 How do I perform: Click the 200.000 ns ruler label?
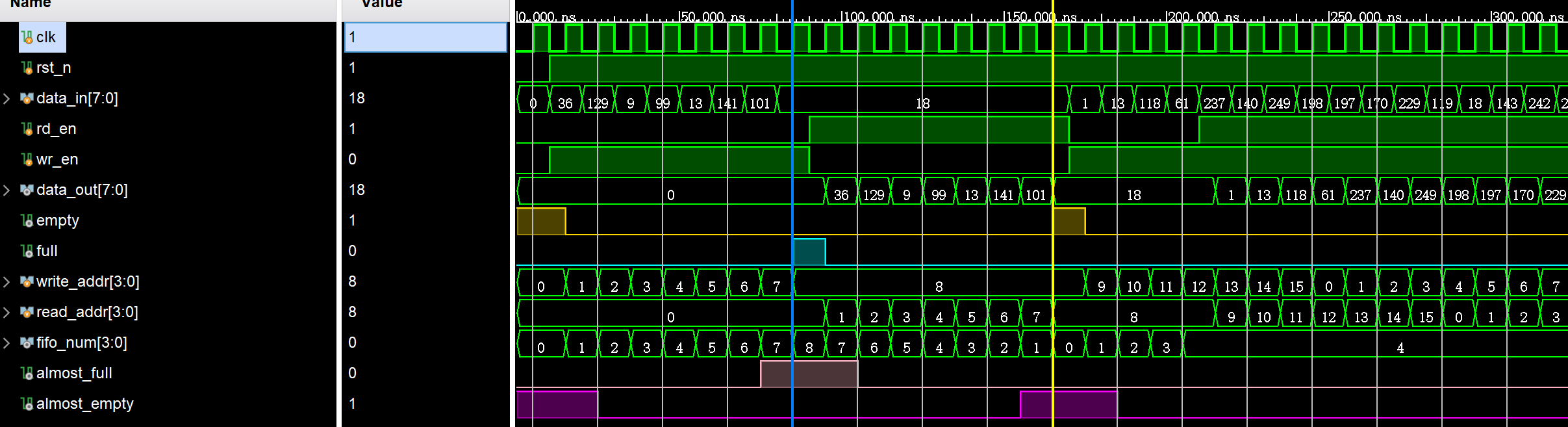point(1203,17)
